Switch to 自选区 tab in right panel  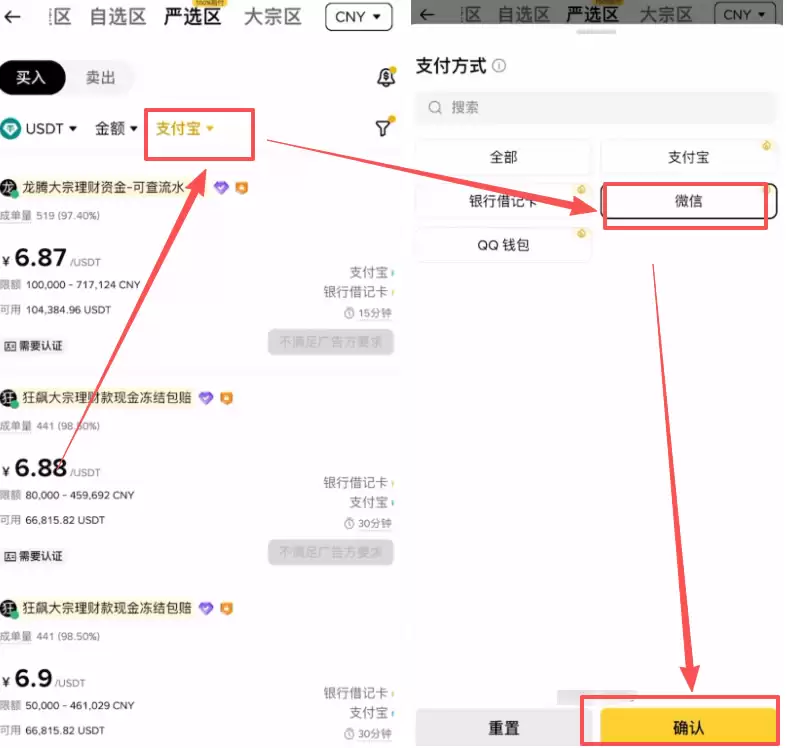[x=523, y=15]
